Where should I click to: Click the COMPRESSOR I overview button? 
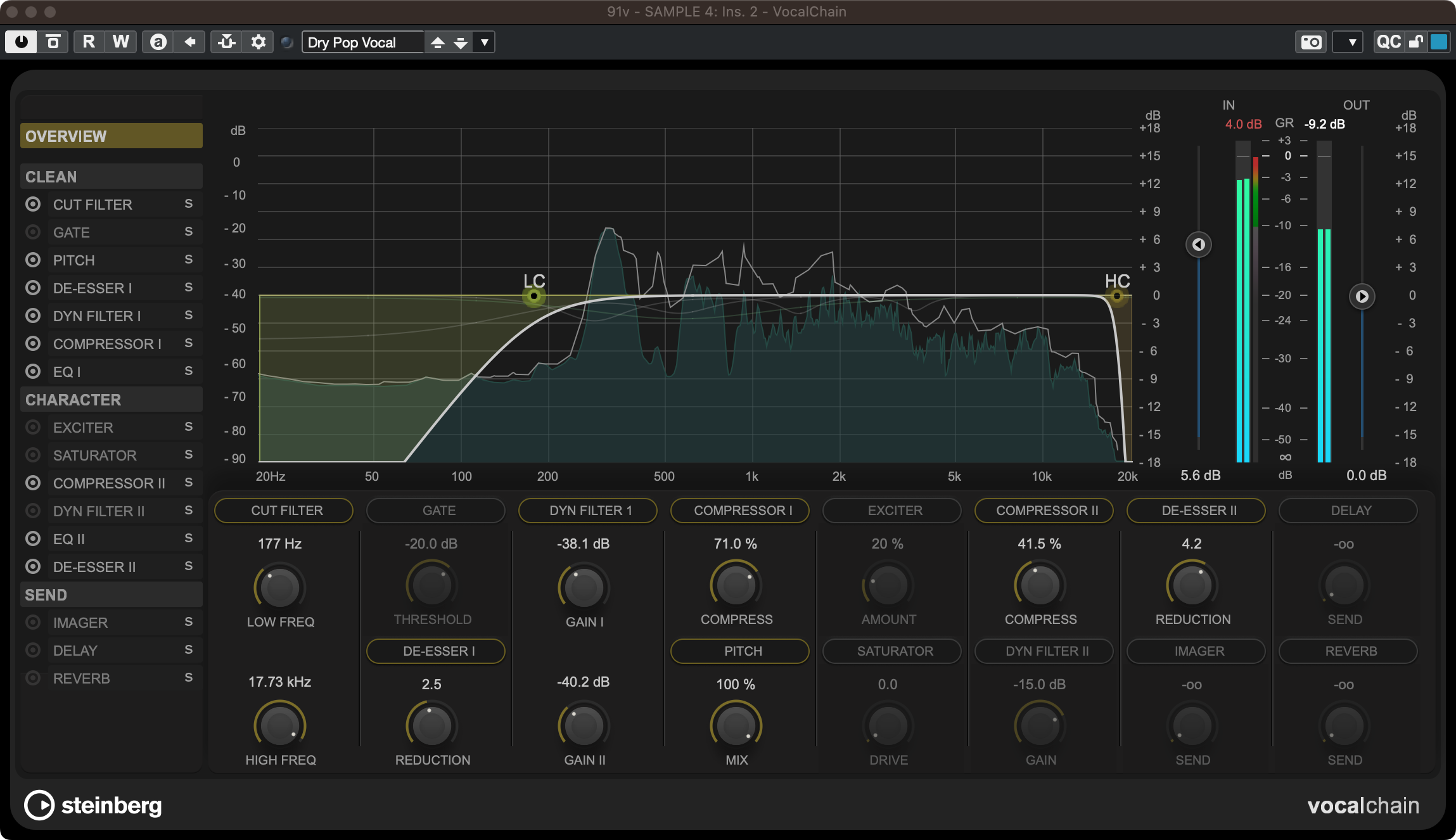[x=740, y=511]
